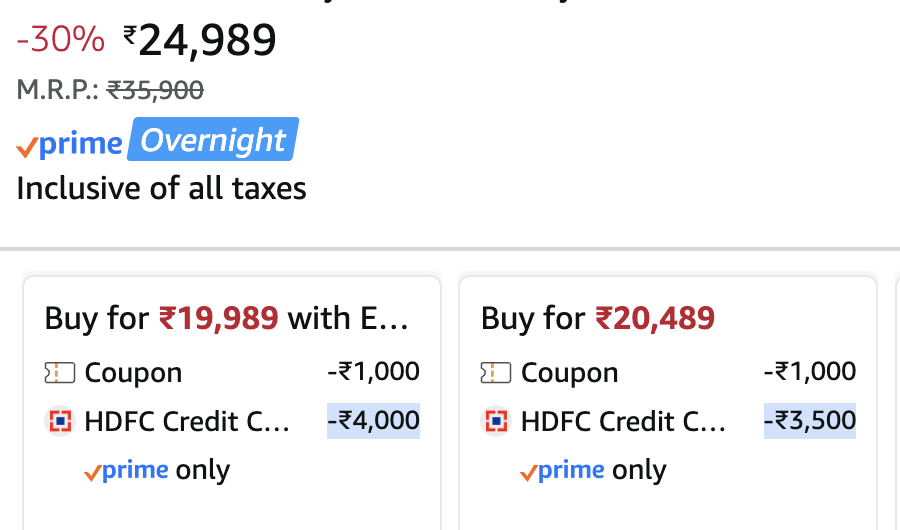
Task: Click the ₹24,989 deal price
Action: point(200,40)
